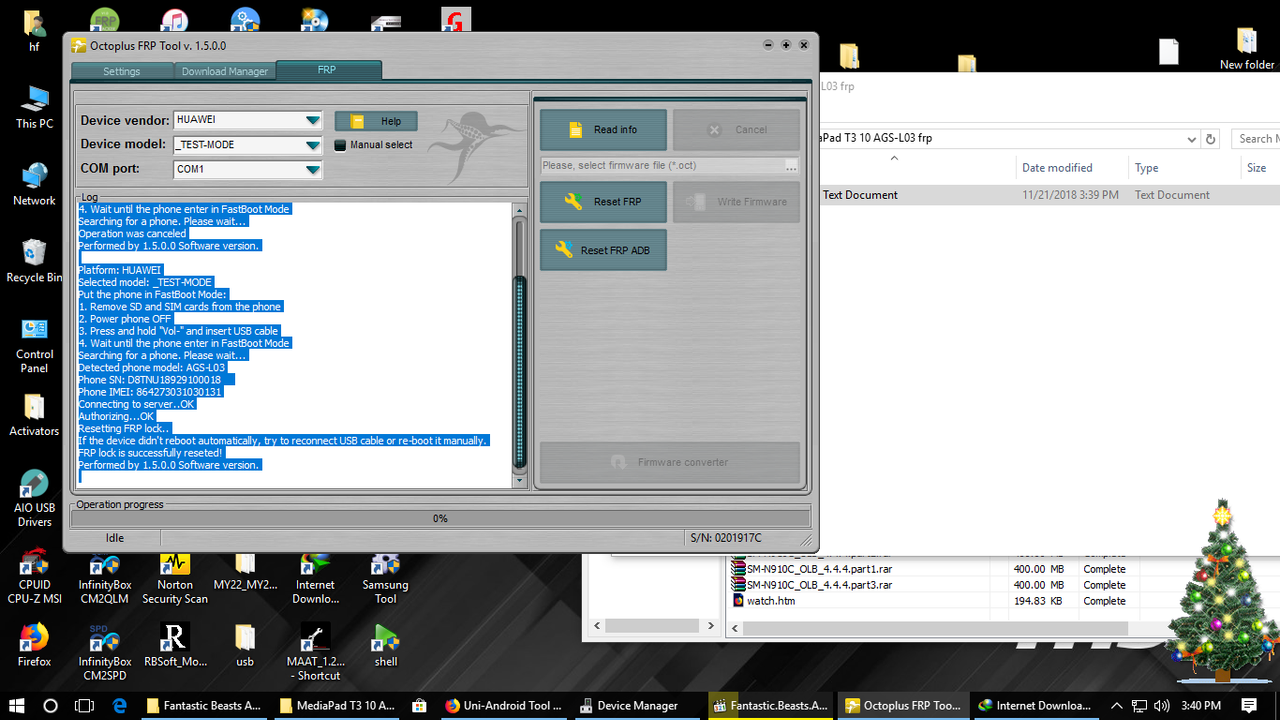Sort by Date modified column
The image size is (1280, 720).
[1057, 168]
